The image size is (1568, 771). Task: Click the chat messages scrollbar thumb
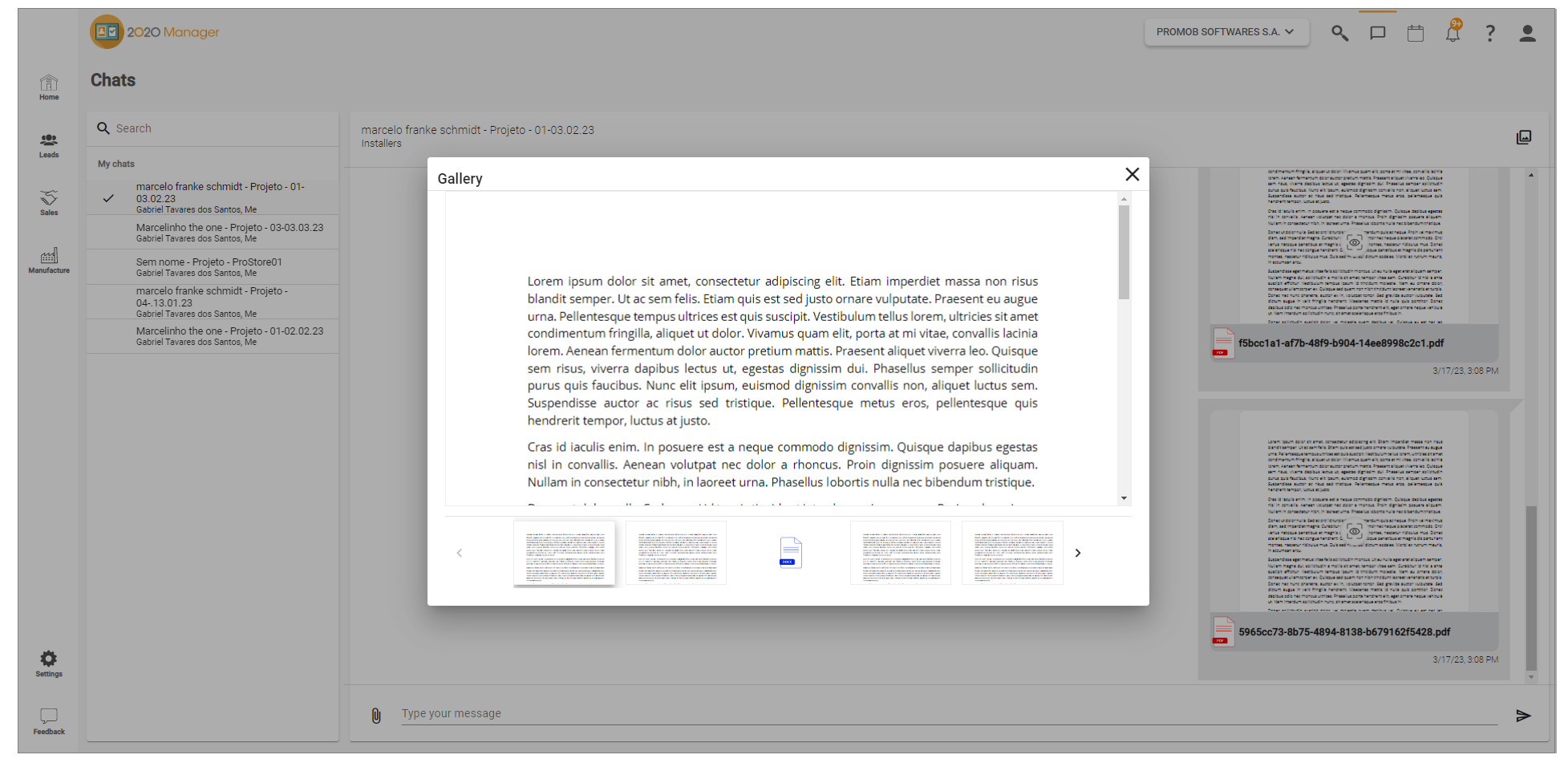click(1531, 587)
